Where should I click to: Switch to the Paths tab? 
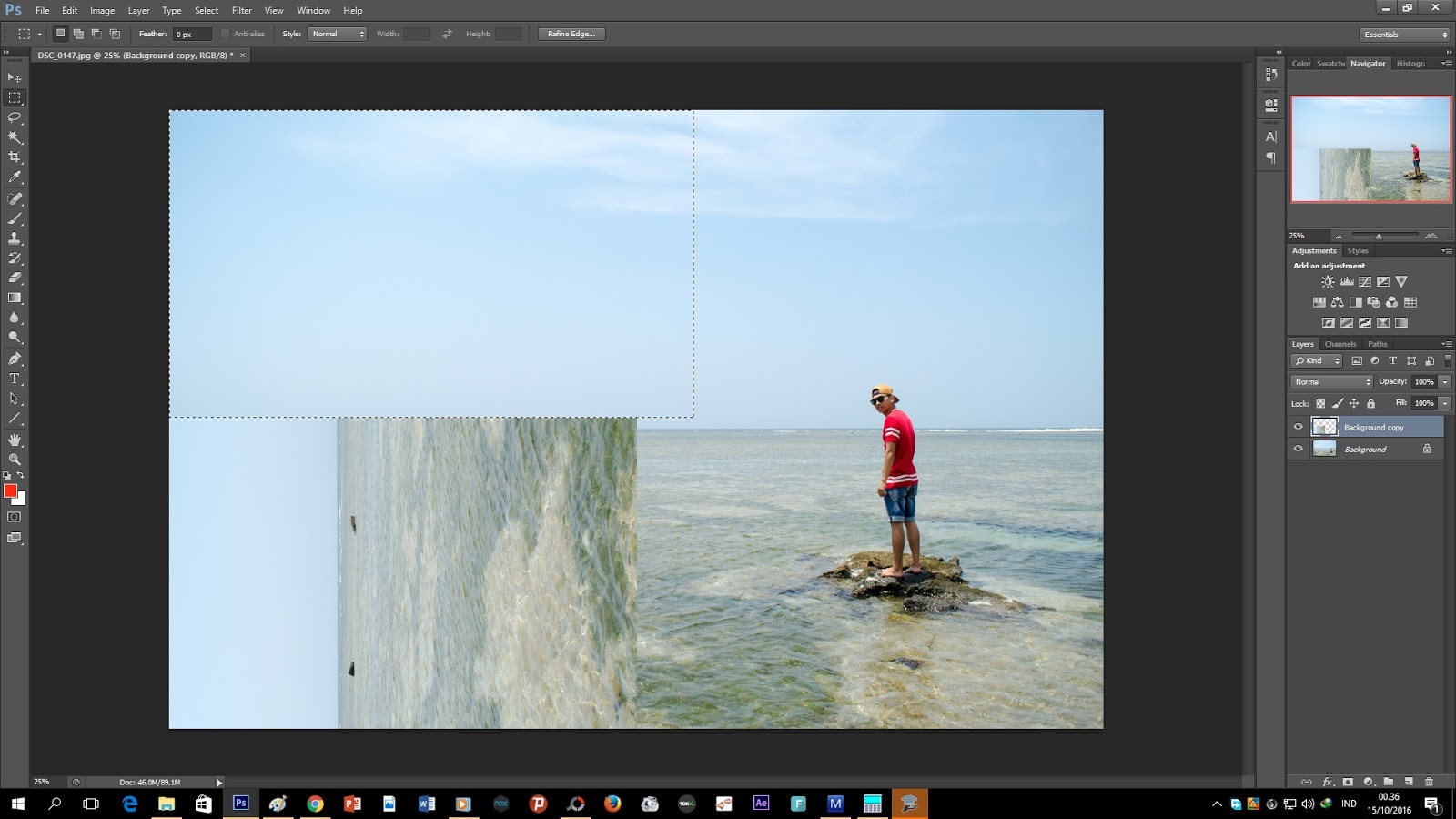pyautogui.click(x=1378, y=344)
